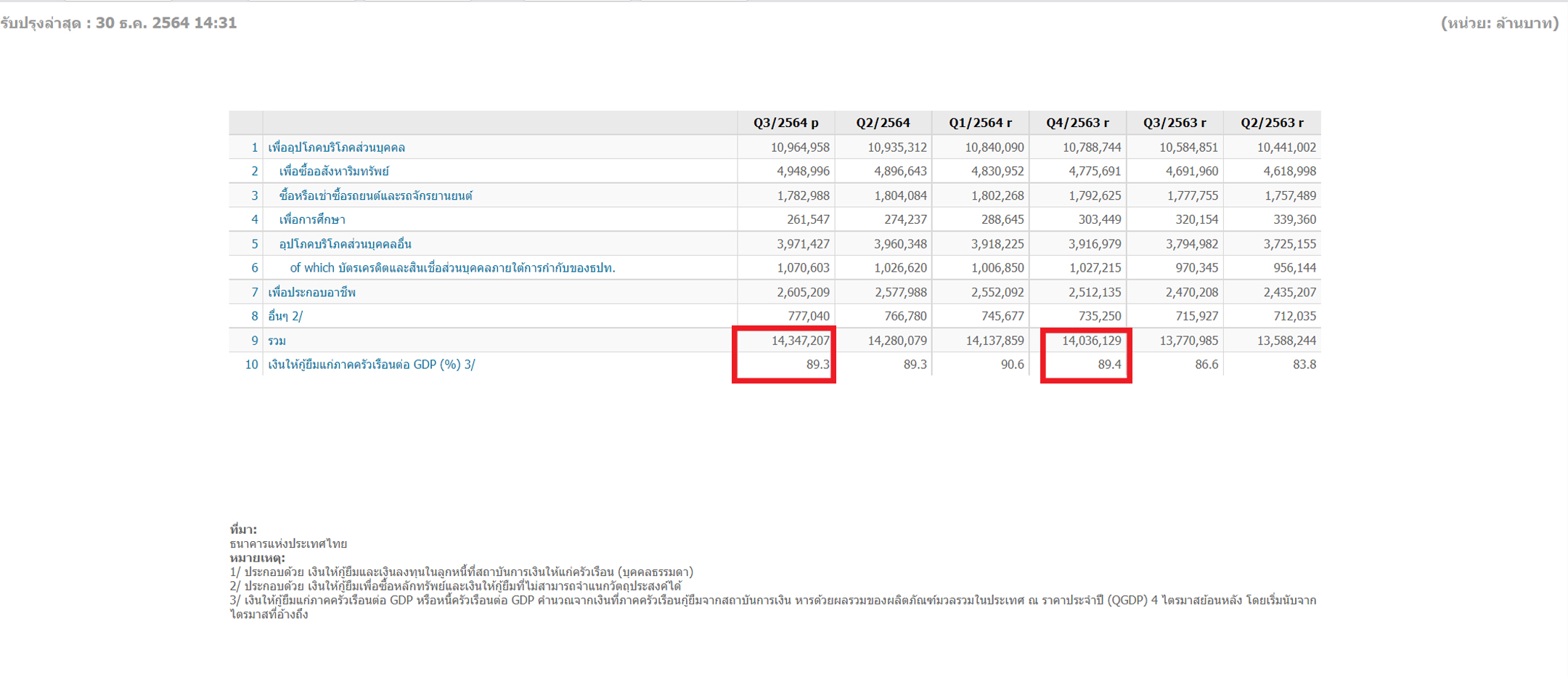Click the 89.4 GDP percentage cell
1568x677 pixels.
pyautogui.click(x=1108, y=365)
